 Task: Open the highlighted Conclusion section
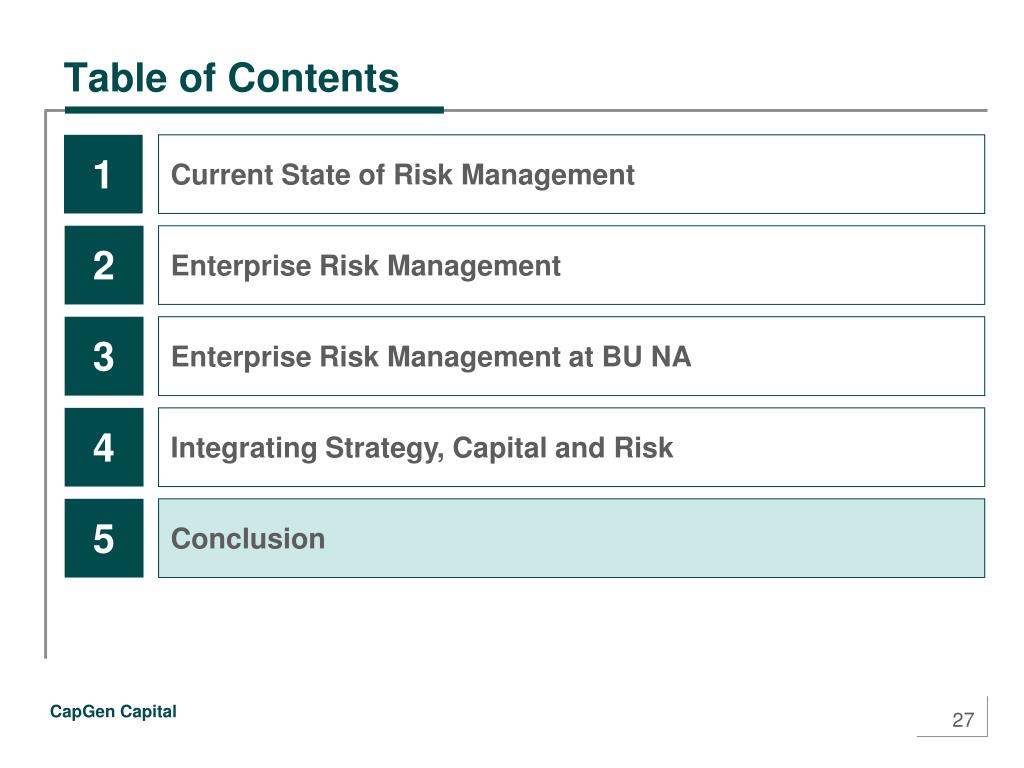pos(571,538)
